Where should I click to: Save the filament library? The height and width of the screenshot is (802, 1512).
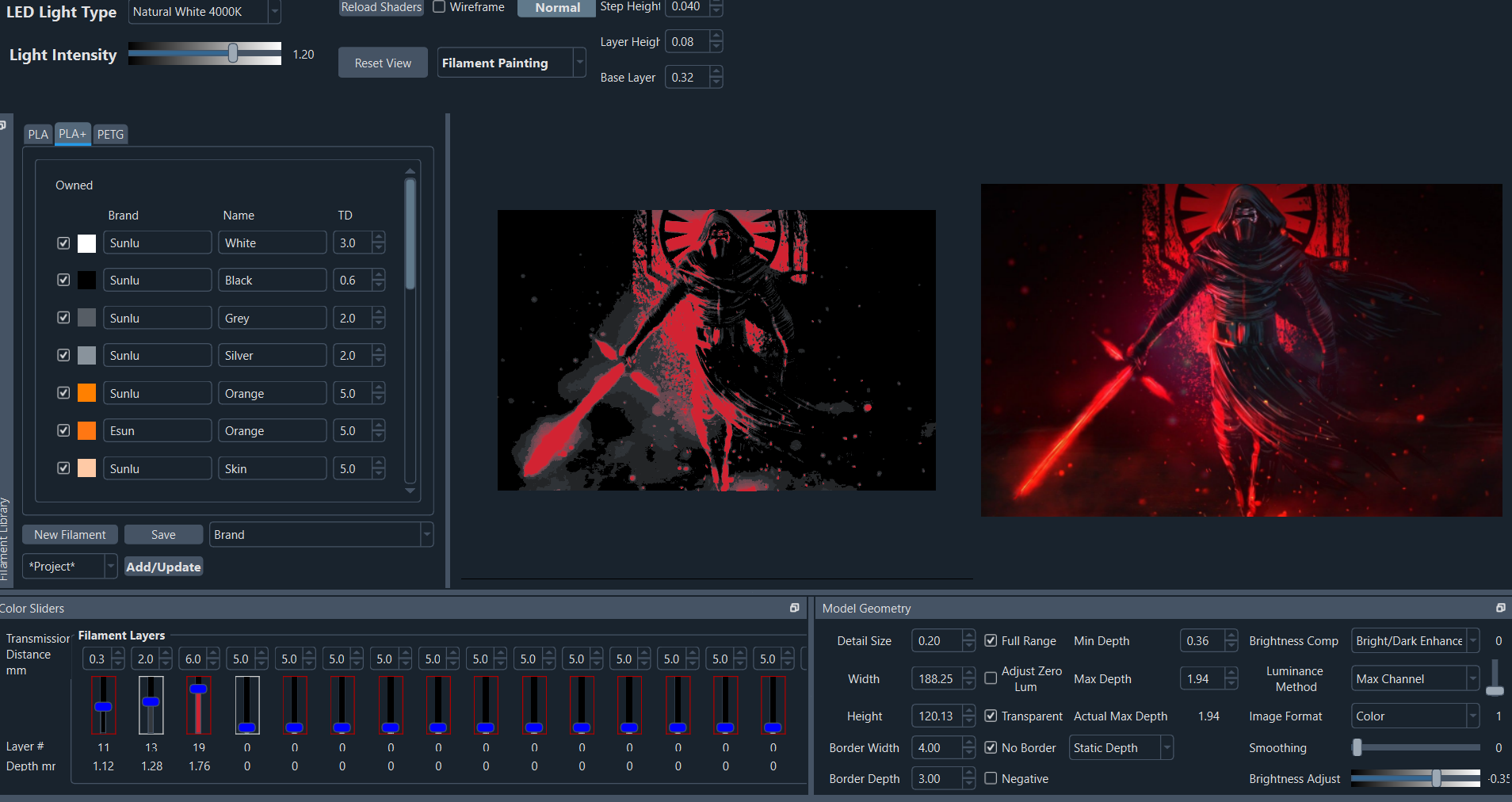[x=163, y=534]
